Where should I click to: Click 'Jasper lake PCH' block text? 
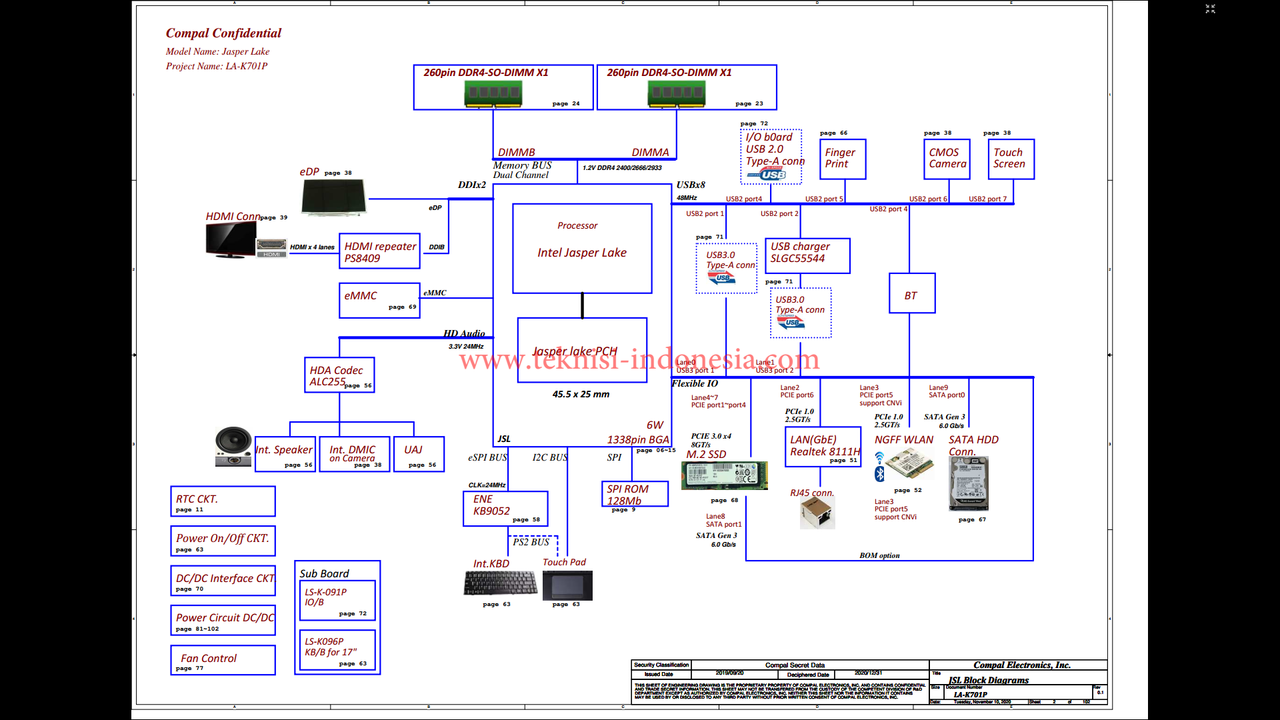(x=575, y=352)
